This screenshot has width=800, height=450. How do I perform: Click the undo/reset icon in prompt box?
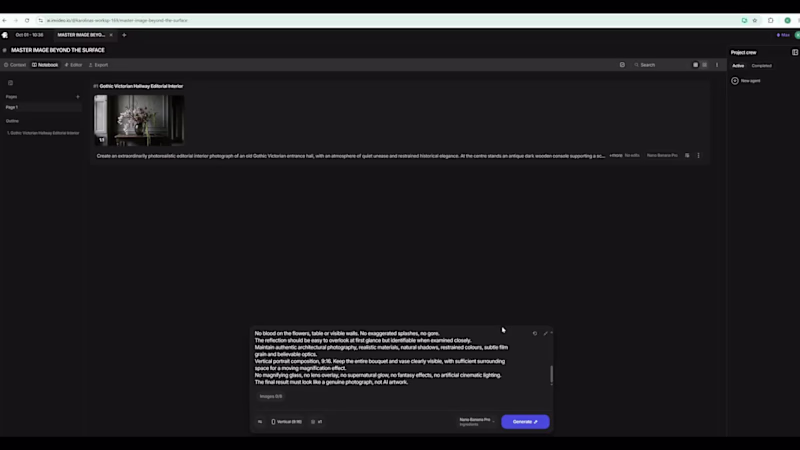coord(535,333)
